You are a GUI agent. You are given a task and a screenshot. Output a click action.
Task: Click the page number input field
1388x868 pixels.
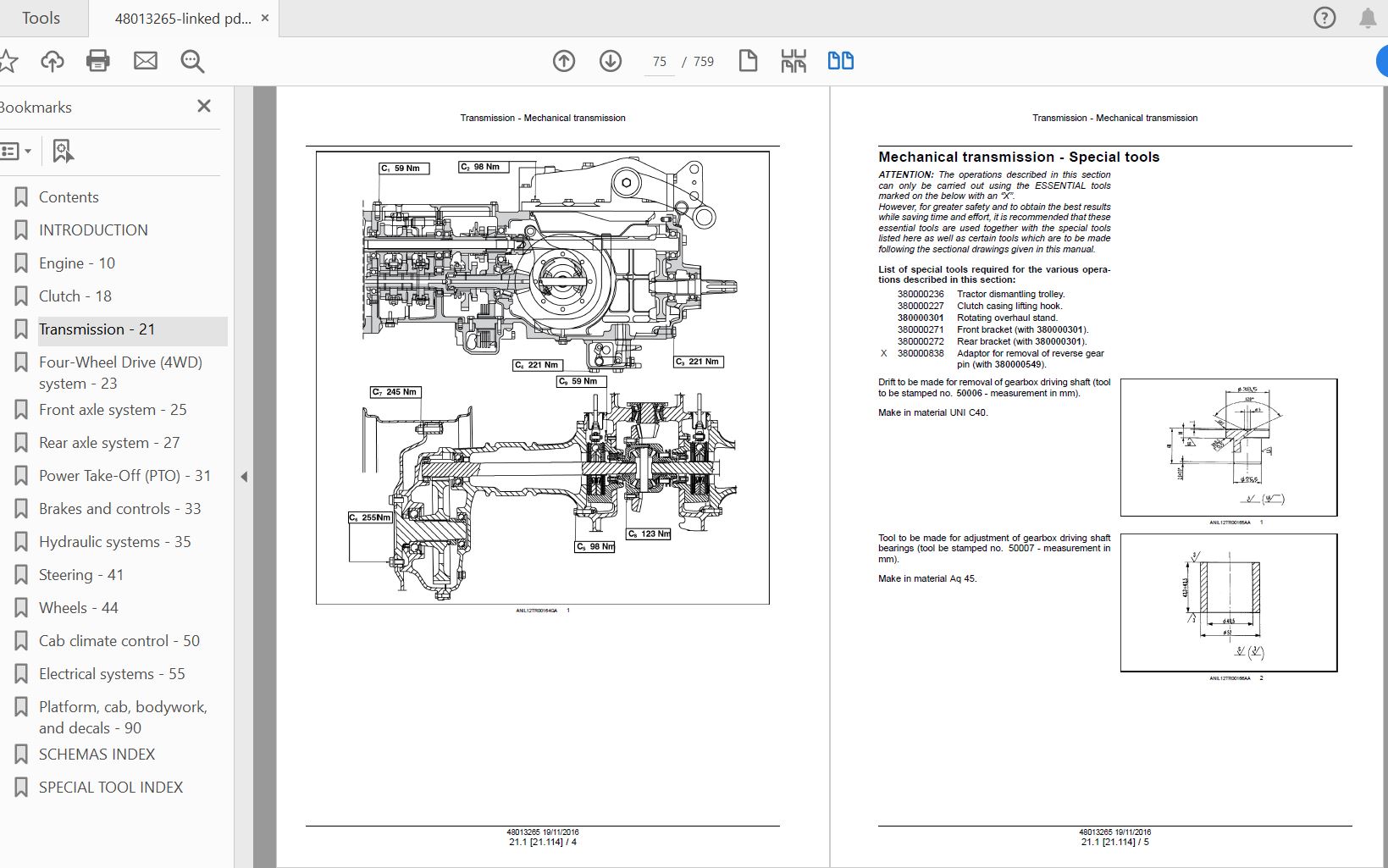point(658,60)
